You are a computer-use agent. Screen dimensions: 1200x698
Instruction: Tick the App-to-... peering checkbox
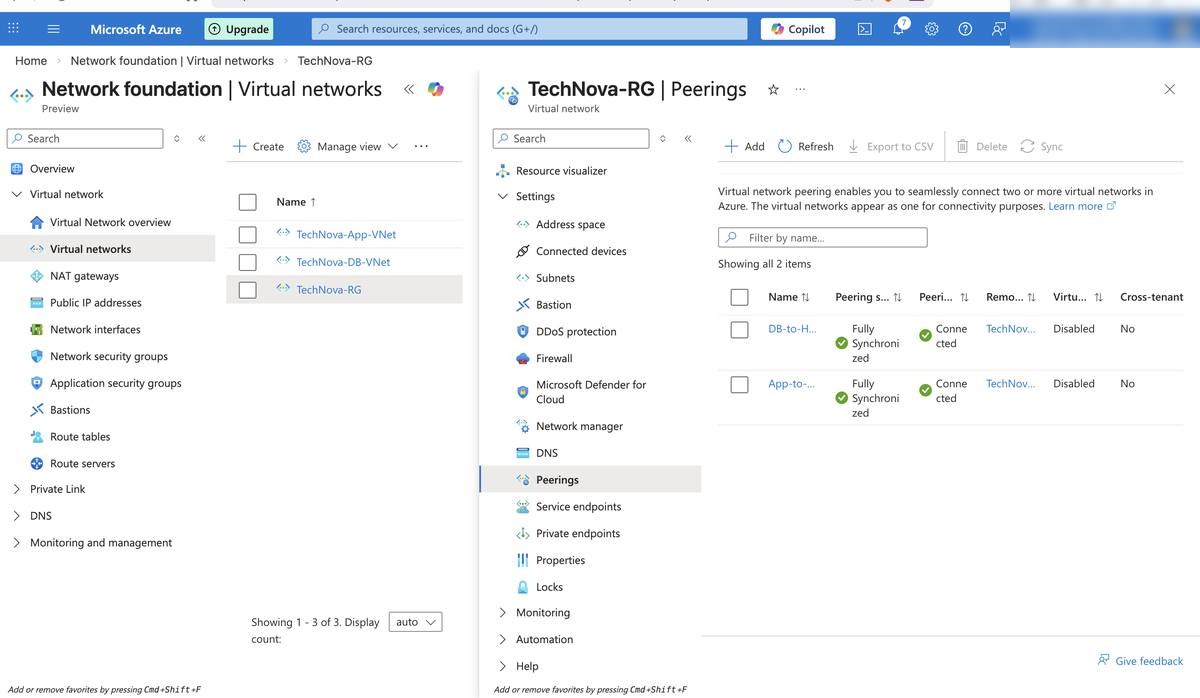740,385
